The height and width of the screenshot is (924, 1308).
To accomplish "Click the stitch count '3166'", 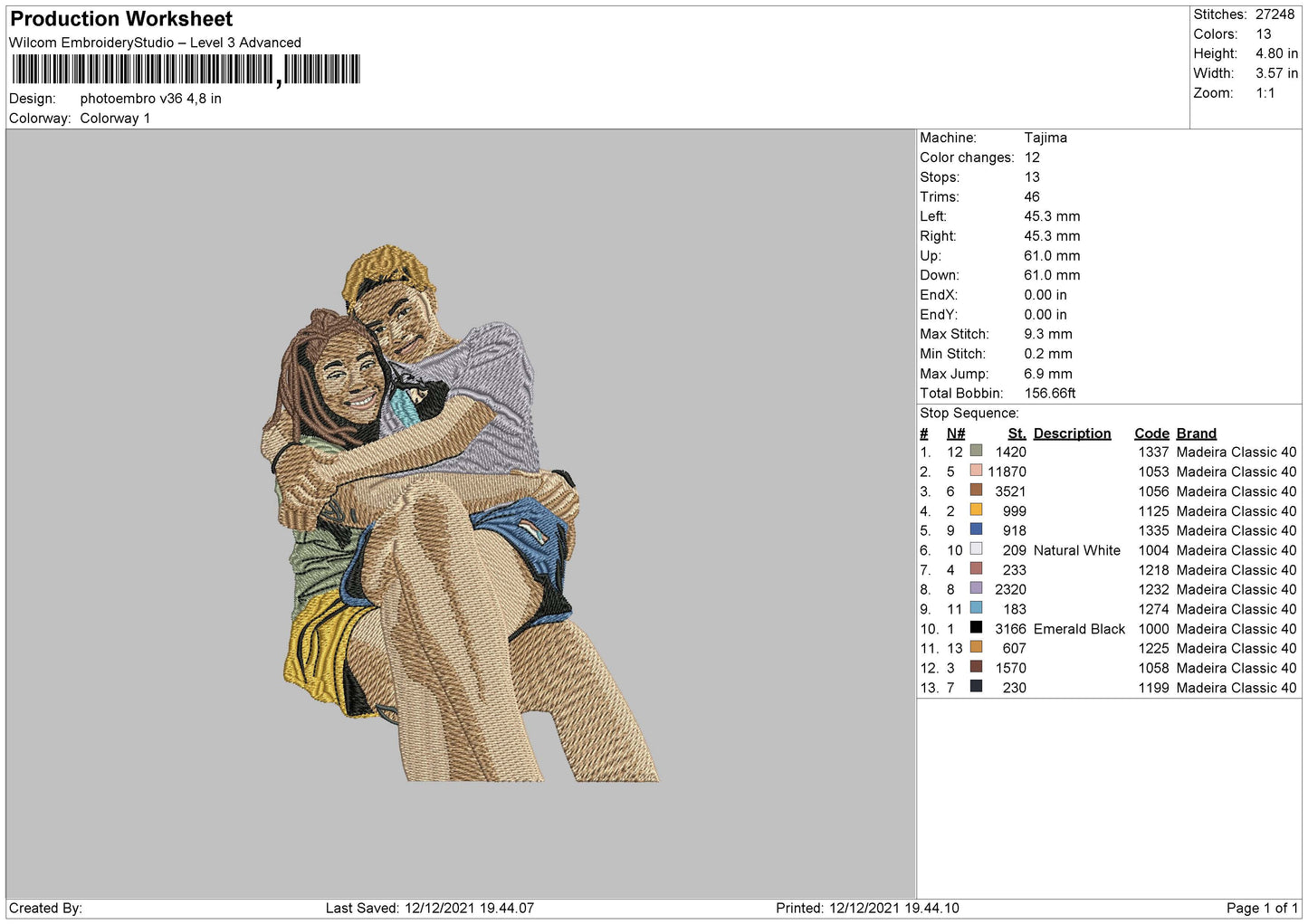I will (x=1010, y=629).
